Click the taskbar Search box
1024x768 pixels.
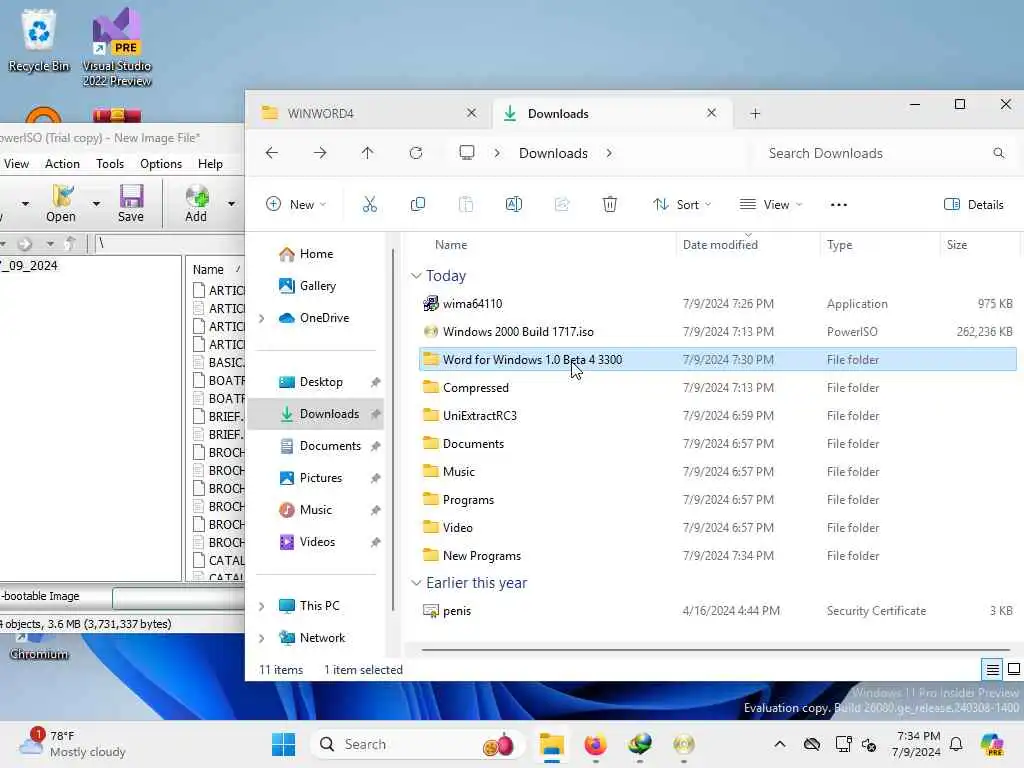tap(418, 744)
